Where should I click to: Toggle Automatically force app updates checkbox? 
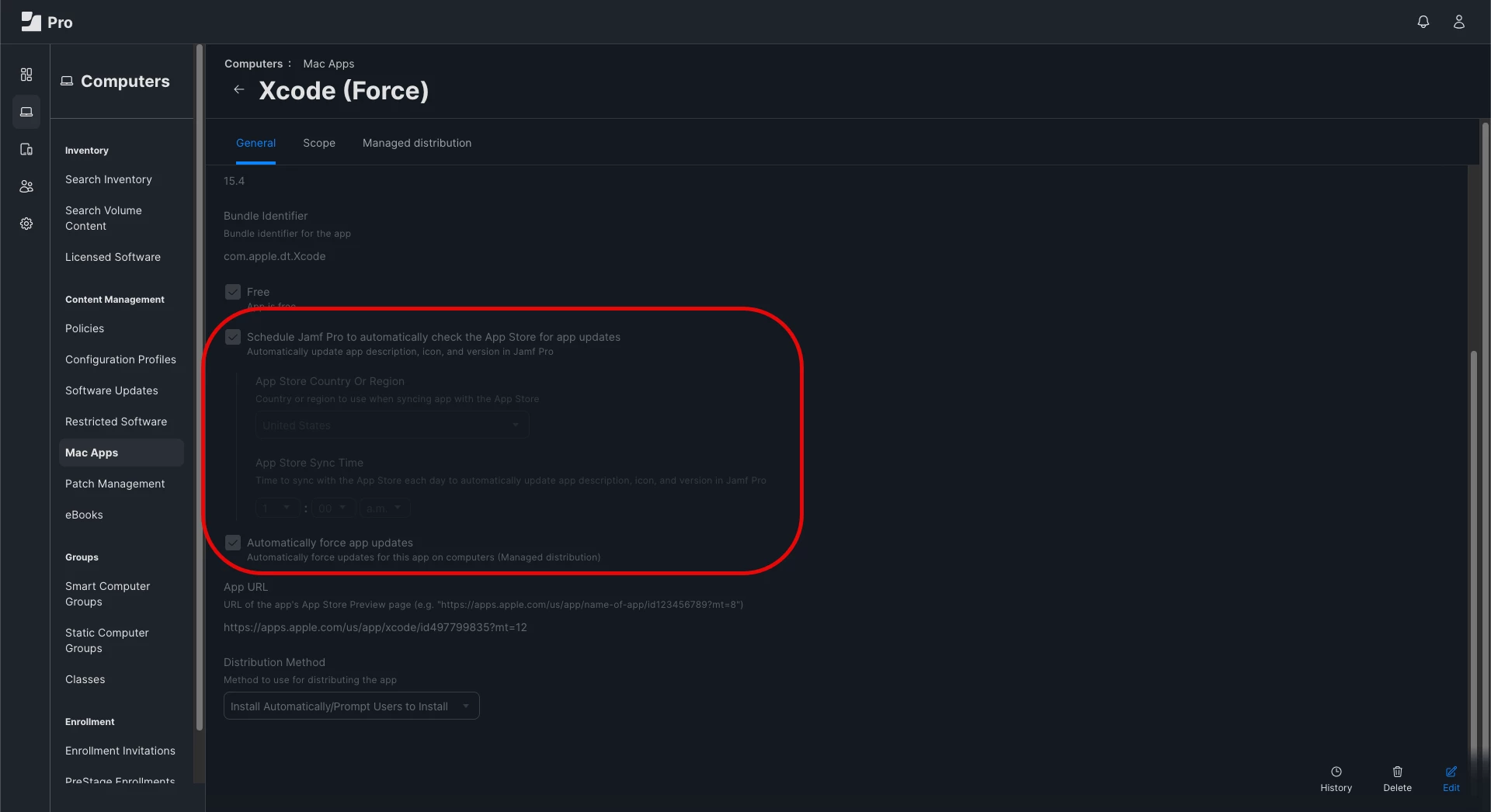(x=233, y=543)
